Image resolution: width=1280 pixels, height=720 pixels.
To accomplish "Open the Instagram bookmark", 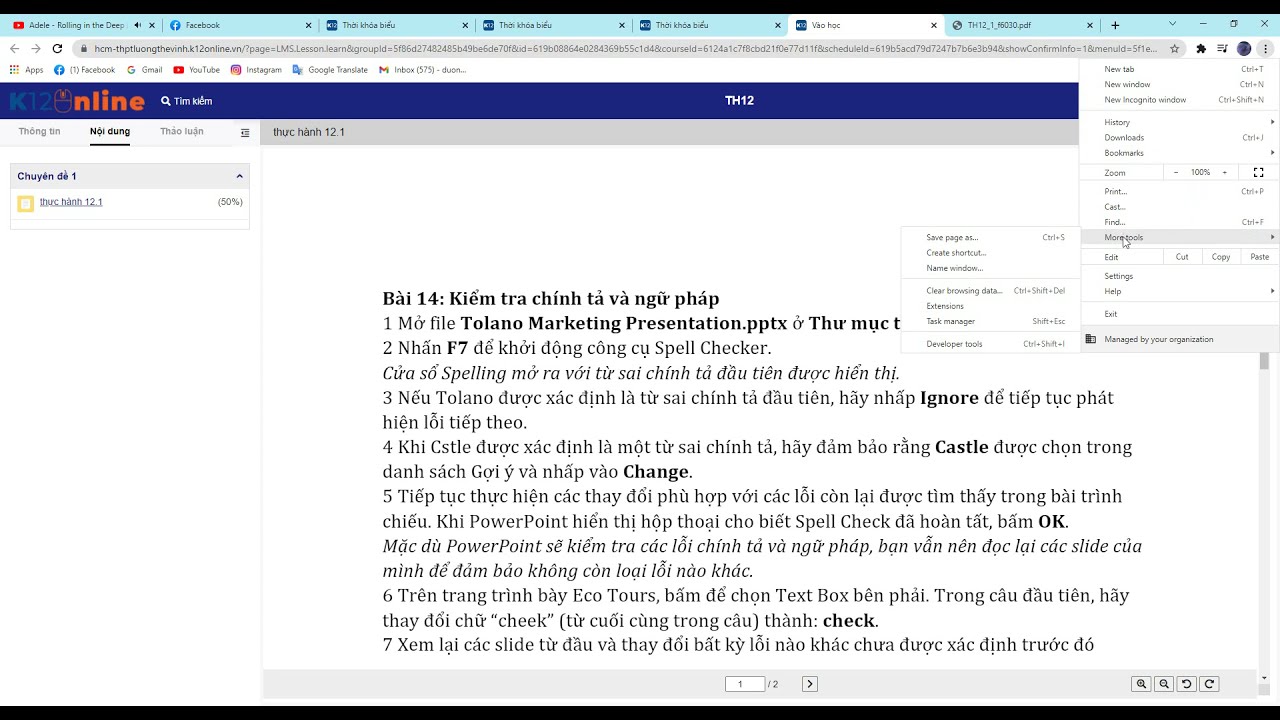I will (x=256, y=70).
